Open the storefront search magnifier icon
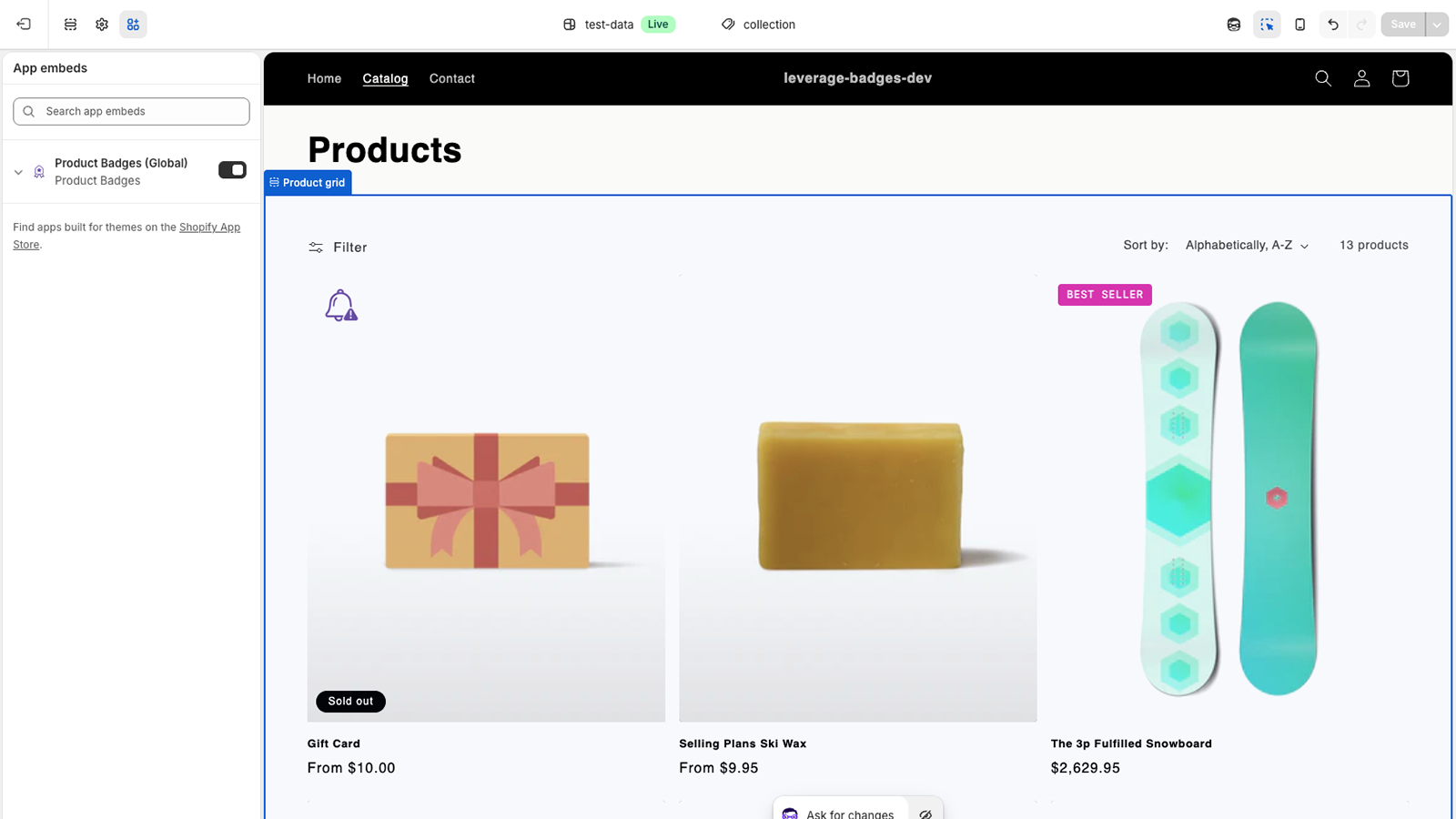1456x819 pixels. click(x=1323, y=78)
